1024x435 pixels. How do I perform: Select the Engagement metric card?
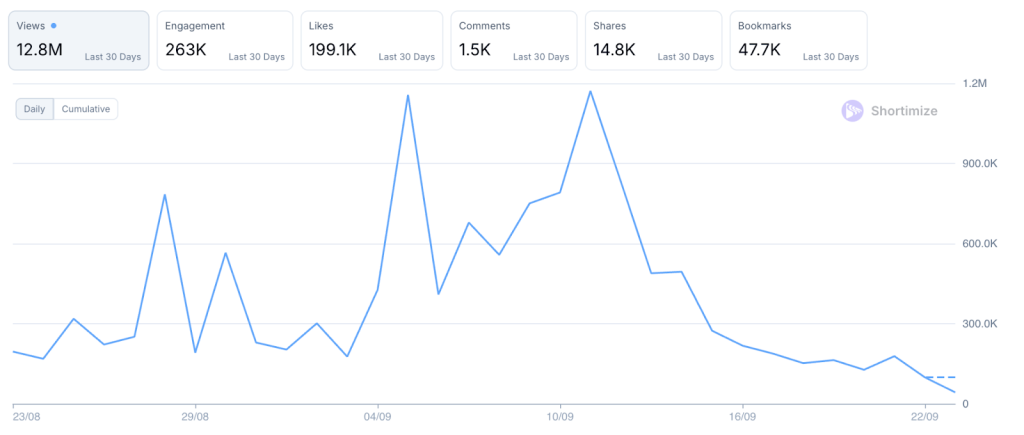click(x=224, y=41)
